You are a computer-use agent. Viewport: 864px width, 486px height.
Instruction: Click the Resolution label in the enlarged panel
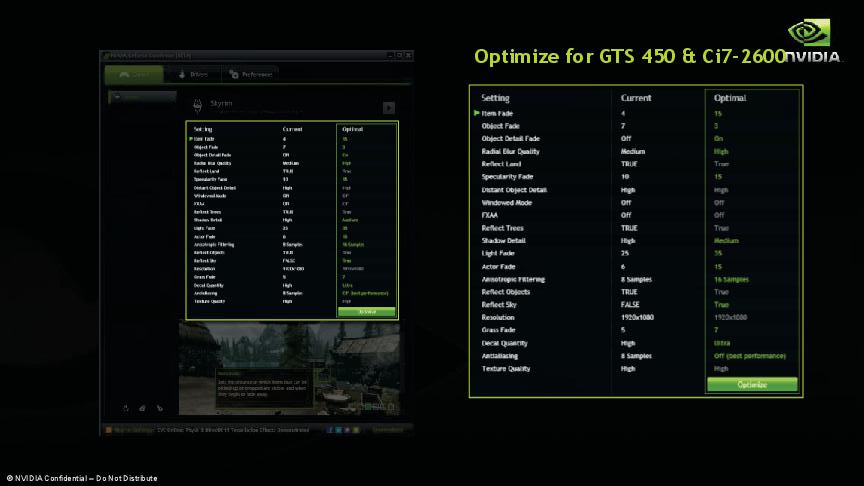click(x=498, y=317)
